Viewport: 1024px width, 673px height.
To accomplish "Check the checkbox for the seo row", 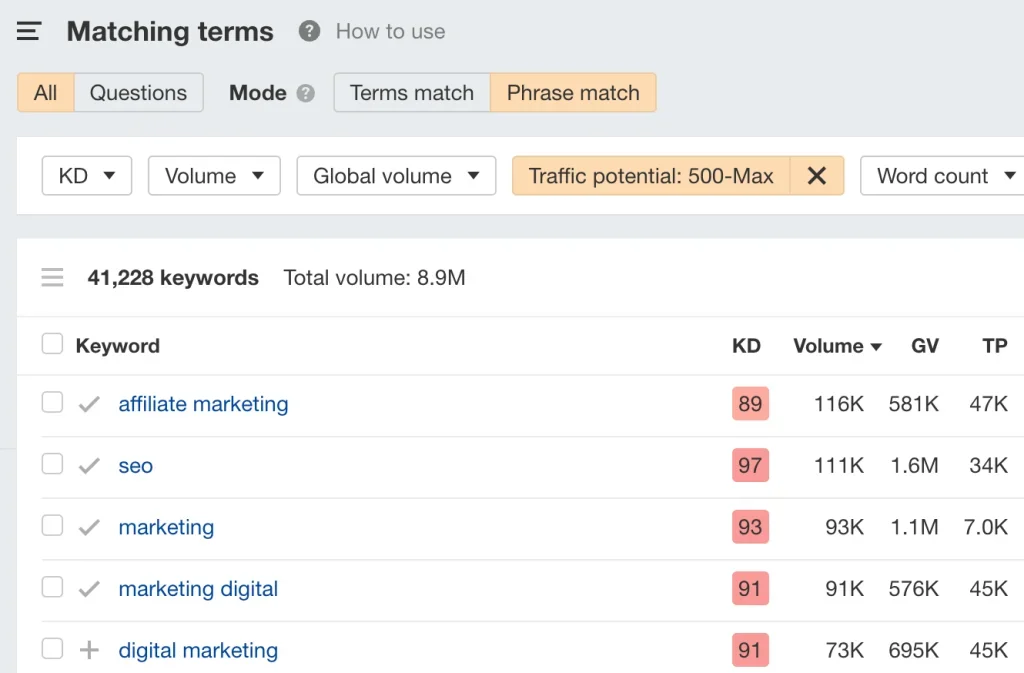I will pyautogui.click(x=52, y=465).
